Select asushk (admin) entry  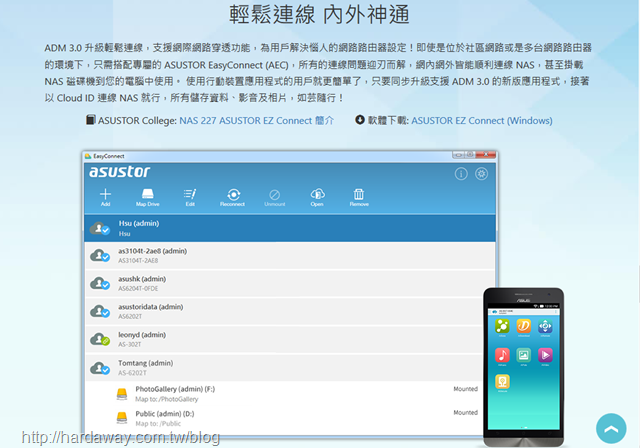pyautogui.click(x=290, y=284)
